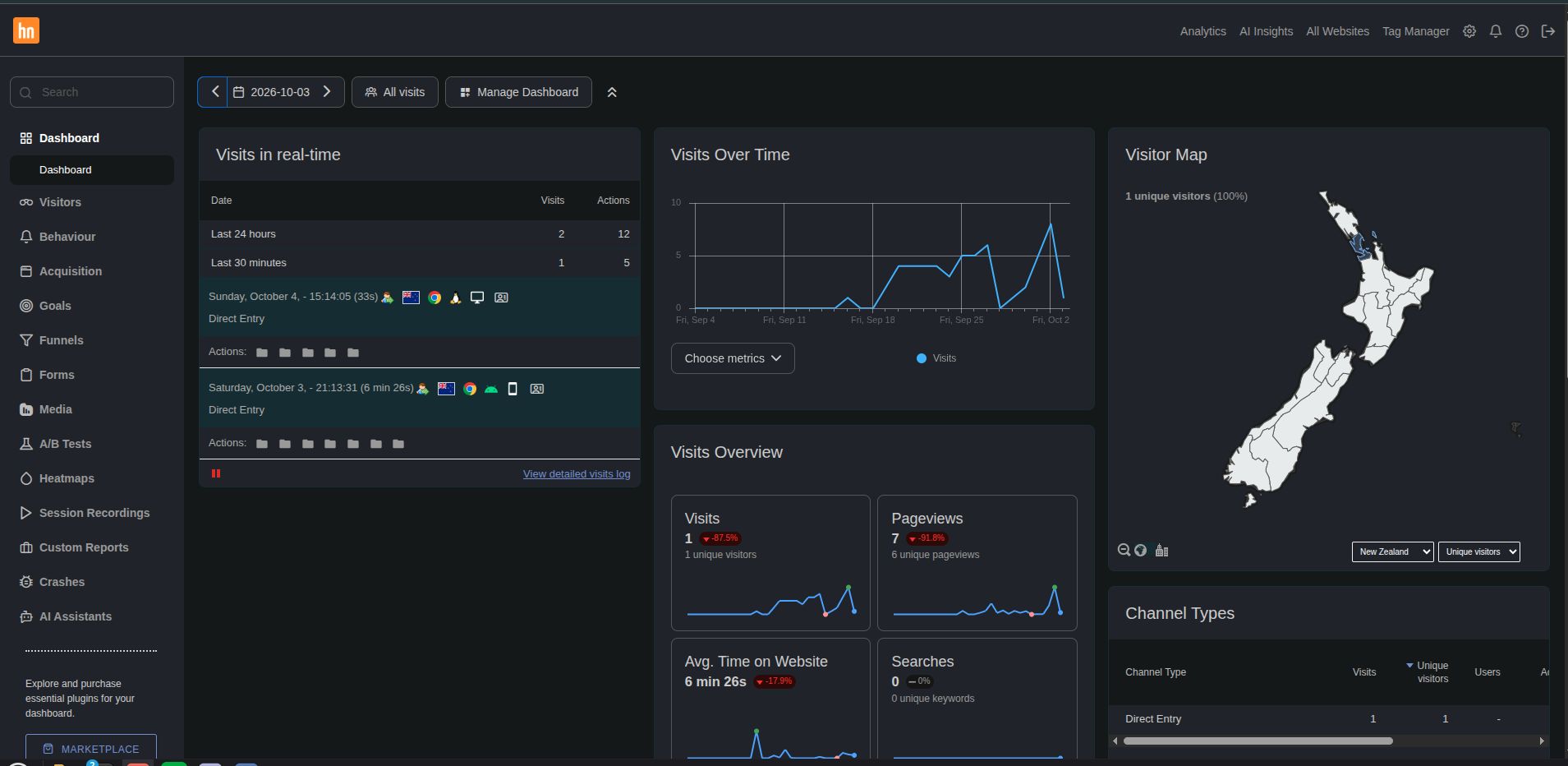This screenshot has width=1568, height=766.
Task: Click the desktop device icon
Action: point(477,298)
